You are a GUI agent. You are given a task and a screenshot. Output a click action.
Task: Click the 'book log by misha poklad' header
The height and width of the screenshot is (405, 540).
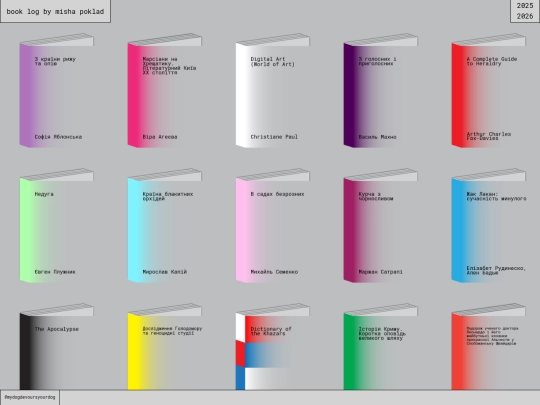click(x=55, y=11)
